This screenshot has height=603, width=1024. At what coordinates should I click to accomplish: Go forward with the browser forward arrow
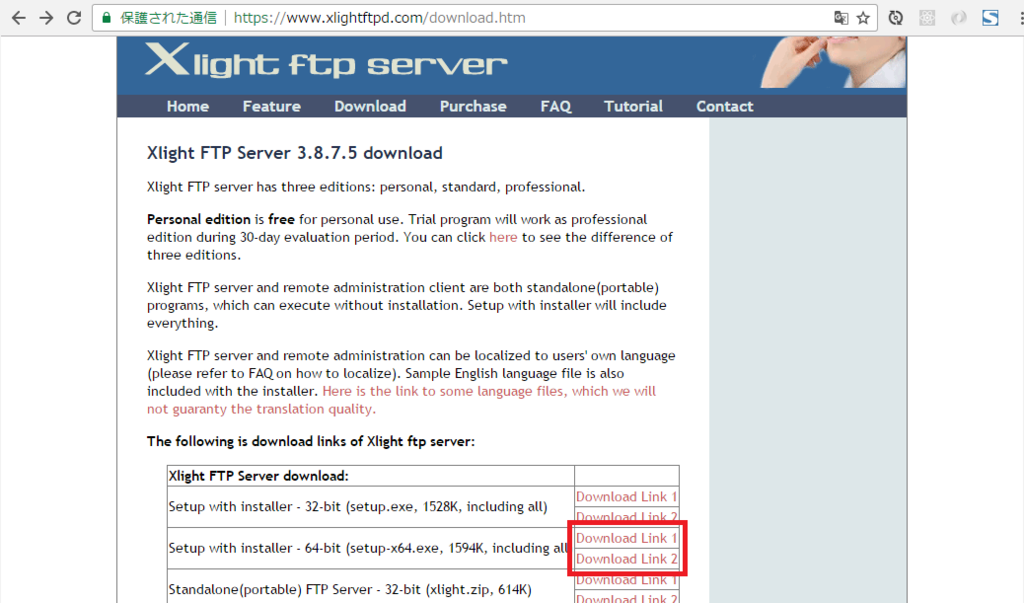click(46, 18)
